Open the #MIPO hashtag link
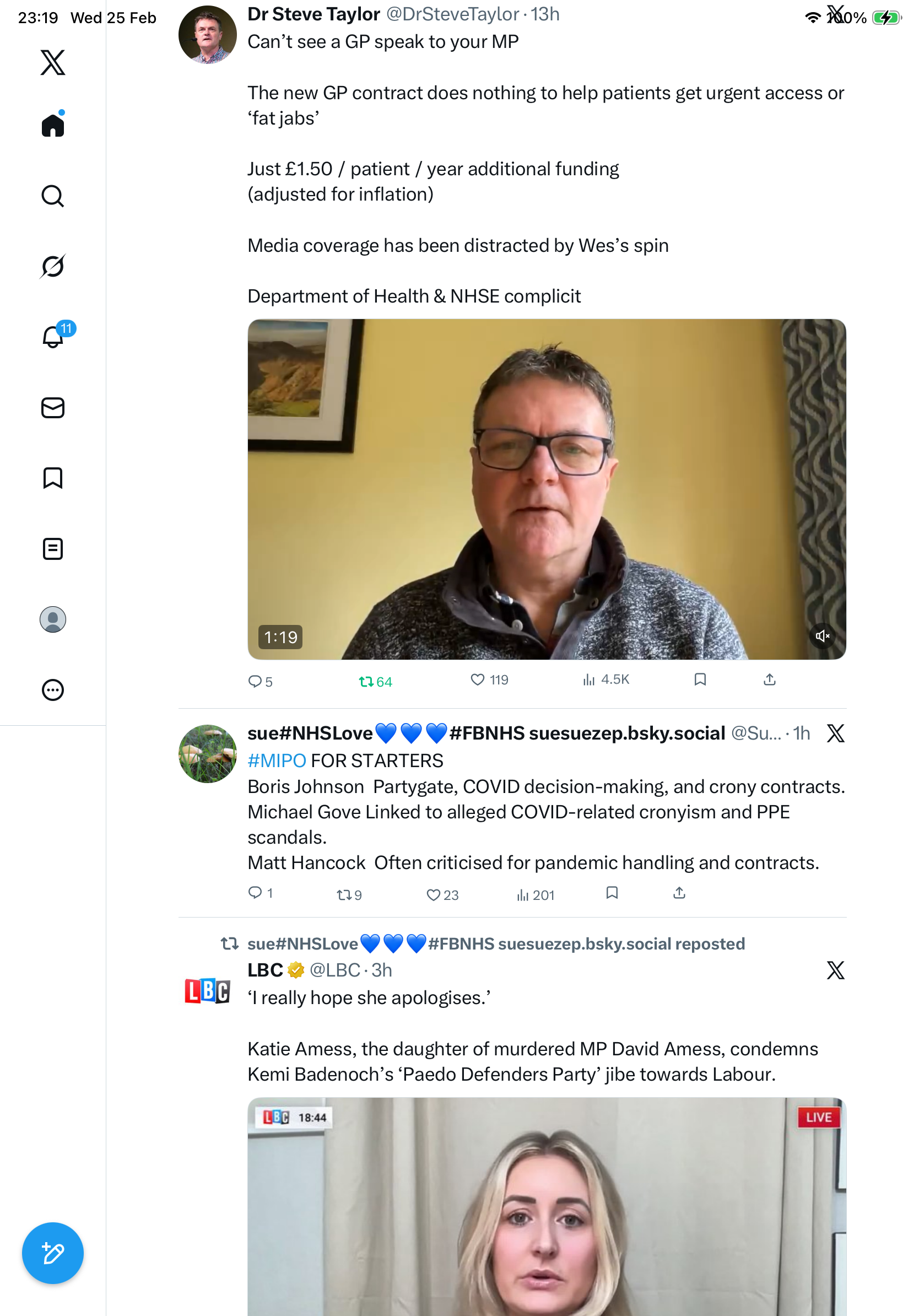The width and height of the screenshot is (919, 1316). (277, 760)
